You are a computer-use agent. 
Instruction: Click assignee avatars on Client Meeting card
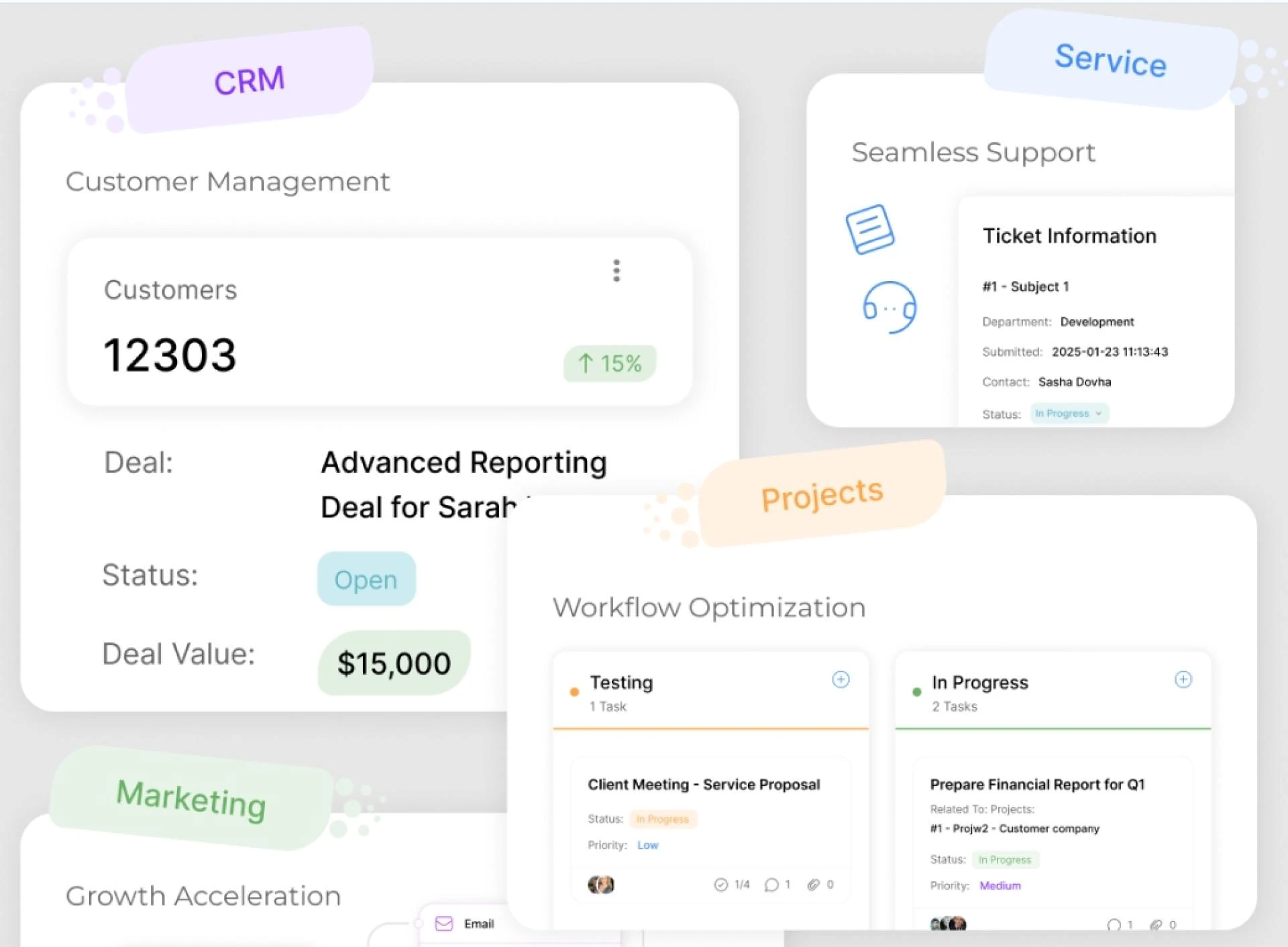[x=601, y=885]
